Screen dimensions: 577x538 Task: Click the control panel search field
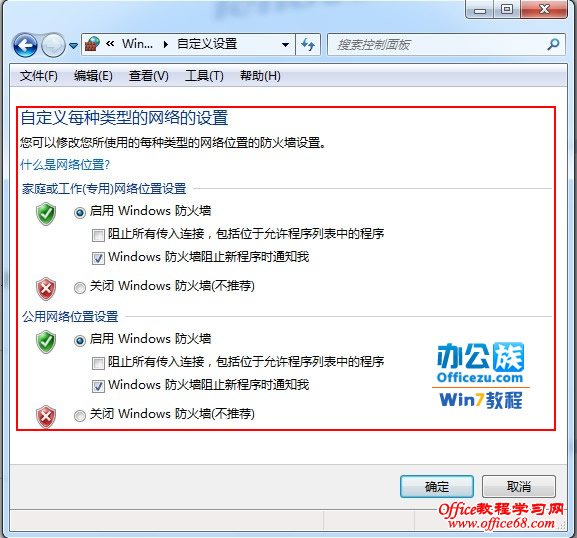[440, 45]
